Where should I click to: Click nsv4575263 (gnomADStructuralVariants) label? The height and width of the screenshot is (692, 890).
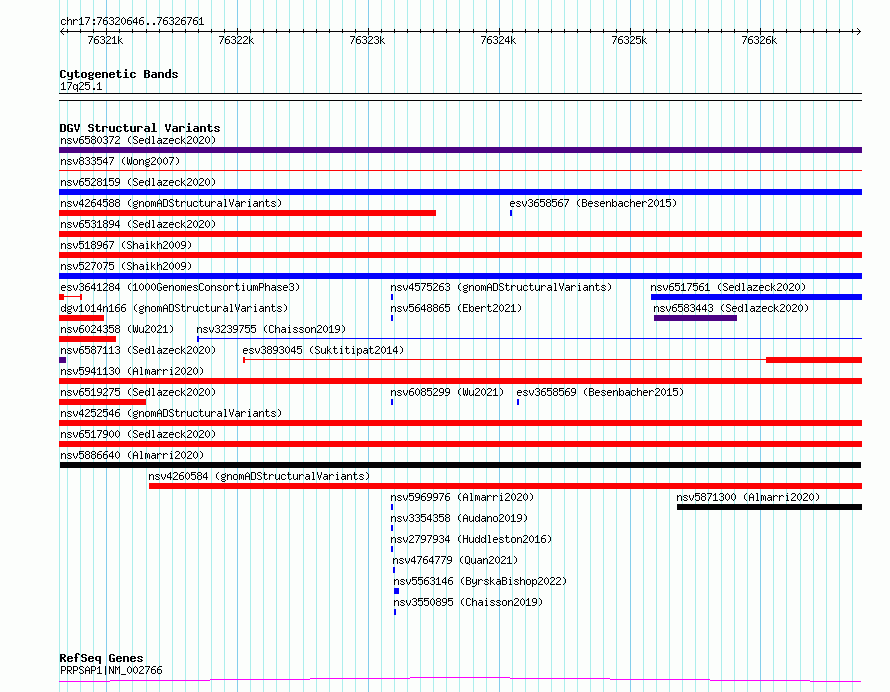pos(501,287)
